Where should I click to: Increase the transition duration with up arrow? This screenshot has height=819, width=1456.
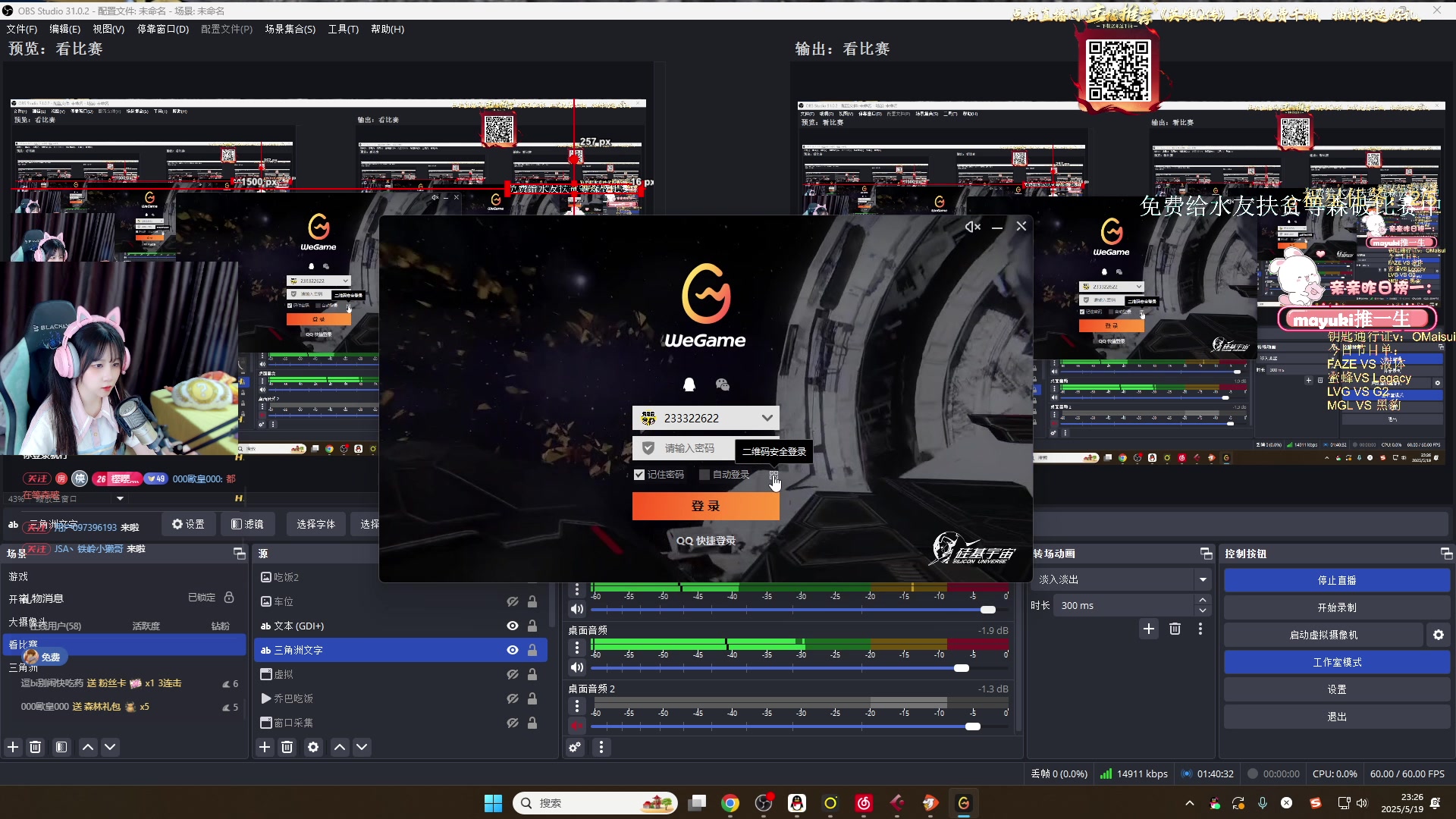[x=1203, y=601]
